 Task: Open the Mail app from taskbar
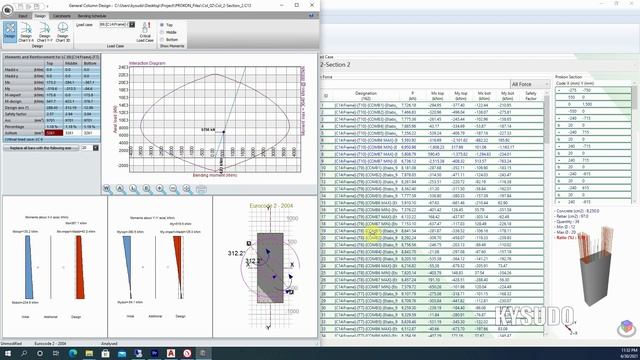[122, 353]
